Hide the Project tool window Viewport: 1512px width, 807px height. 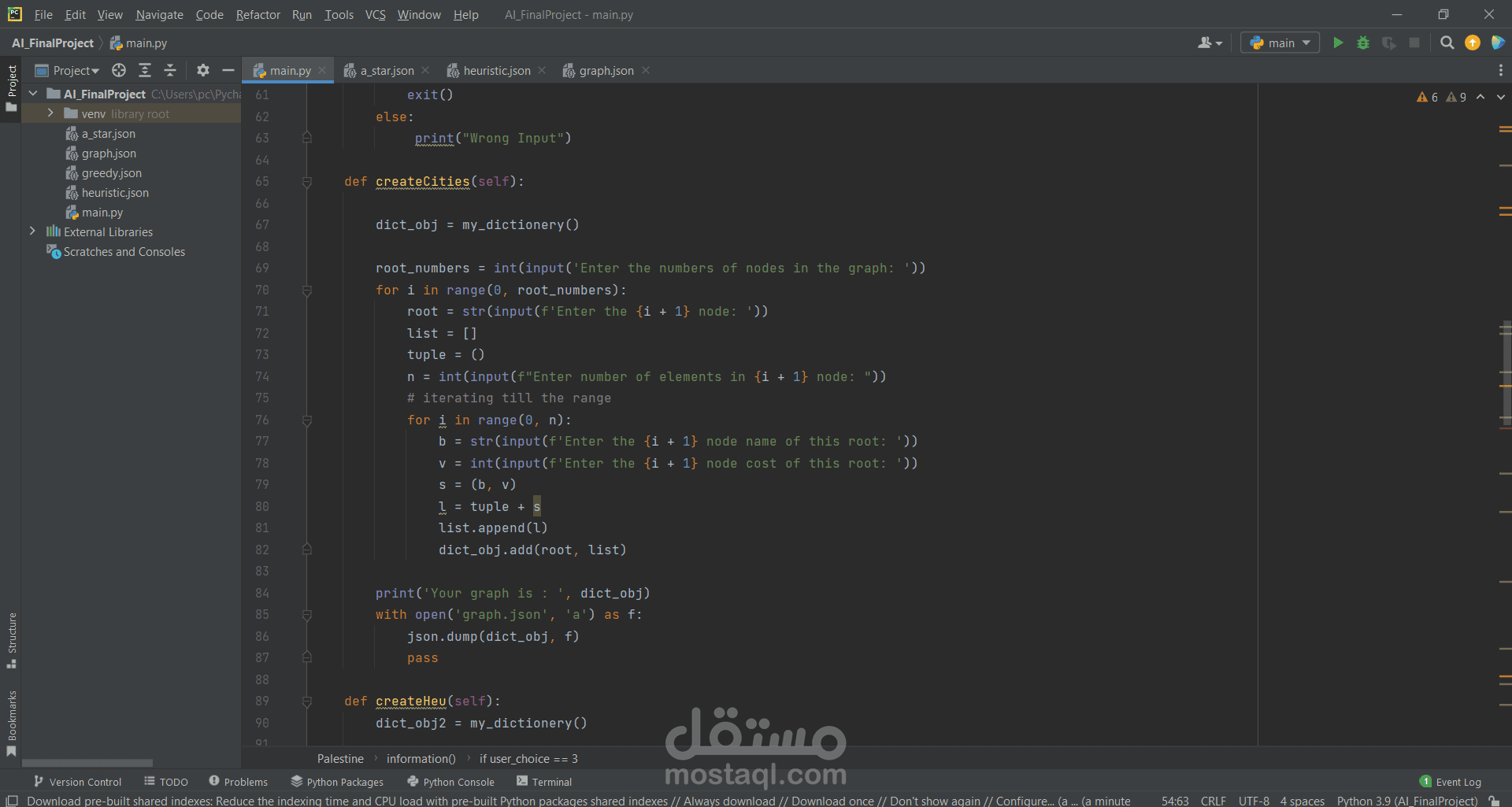point(228,70)
